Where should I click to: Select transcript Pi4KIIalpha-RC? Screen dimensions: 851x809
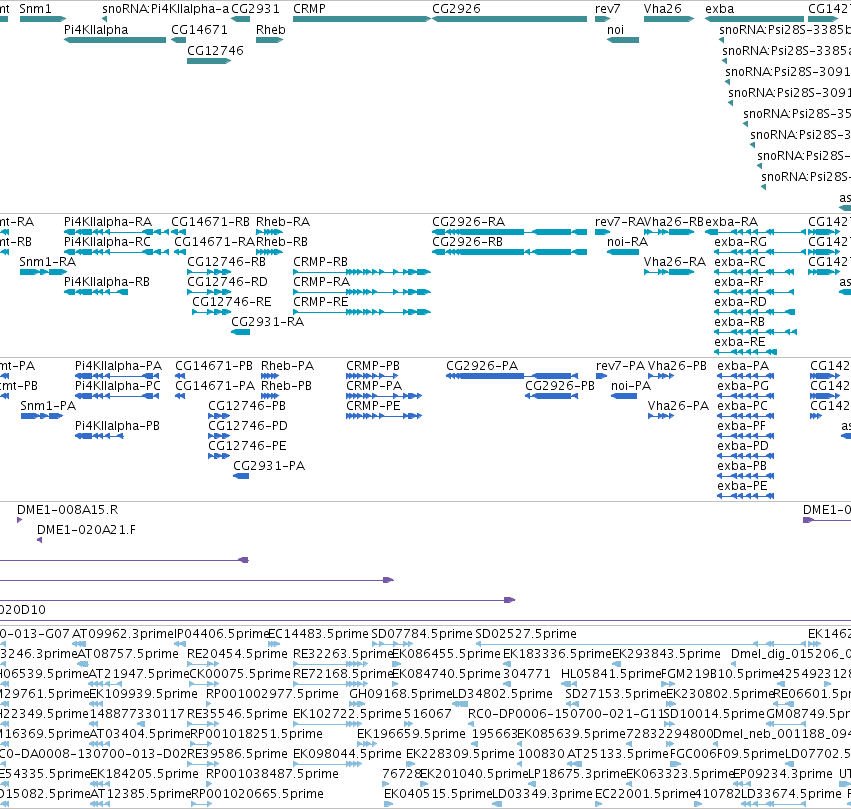click(107, 241)
